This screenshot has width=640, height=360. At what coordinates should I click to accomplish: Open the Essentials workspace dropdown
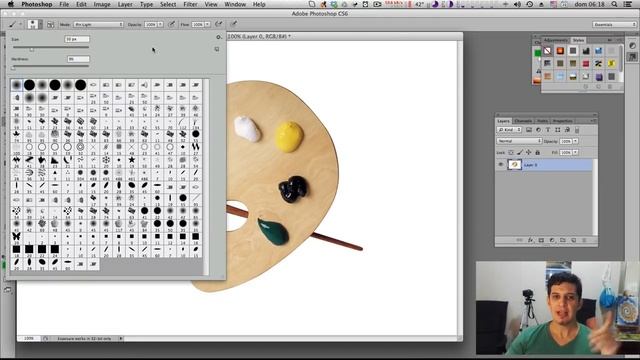tap(614, 24)
